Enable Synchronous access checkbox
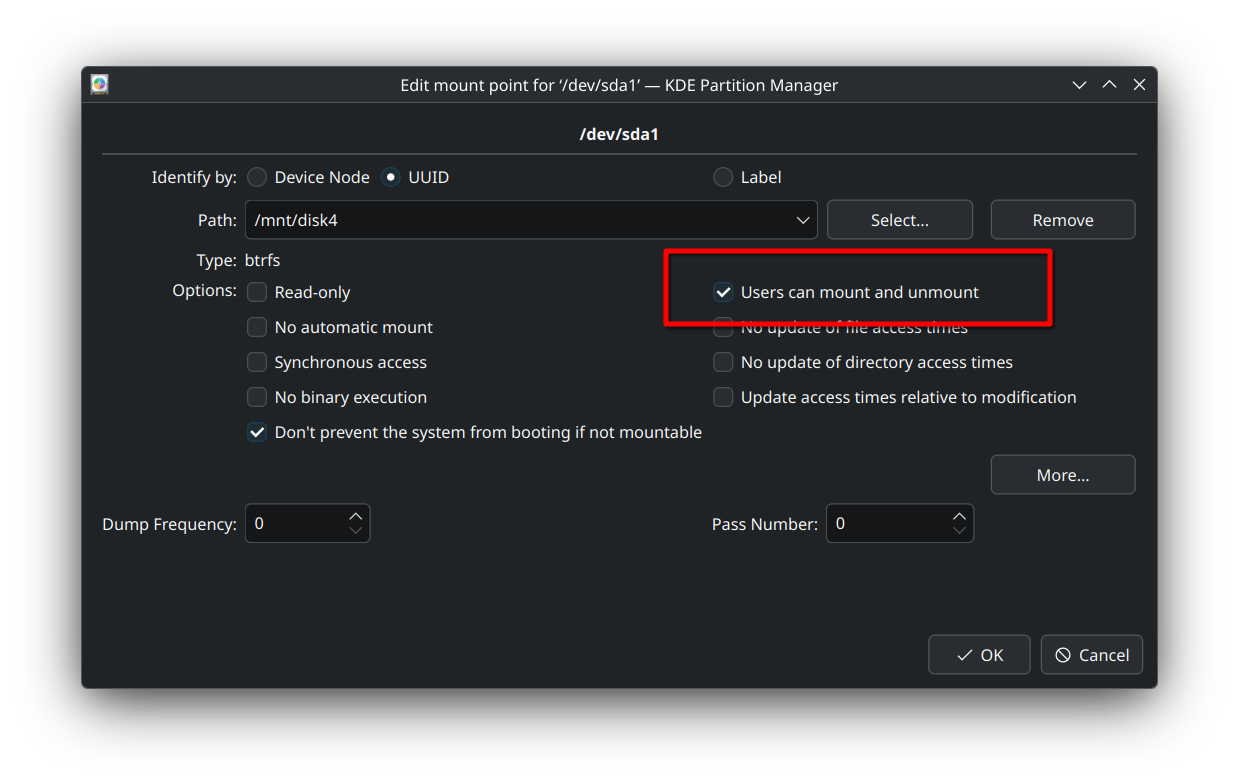The width and height of the screenshot is (1238, 784). tap(257, 362)
